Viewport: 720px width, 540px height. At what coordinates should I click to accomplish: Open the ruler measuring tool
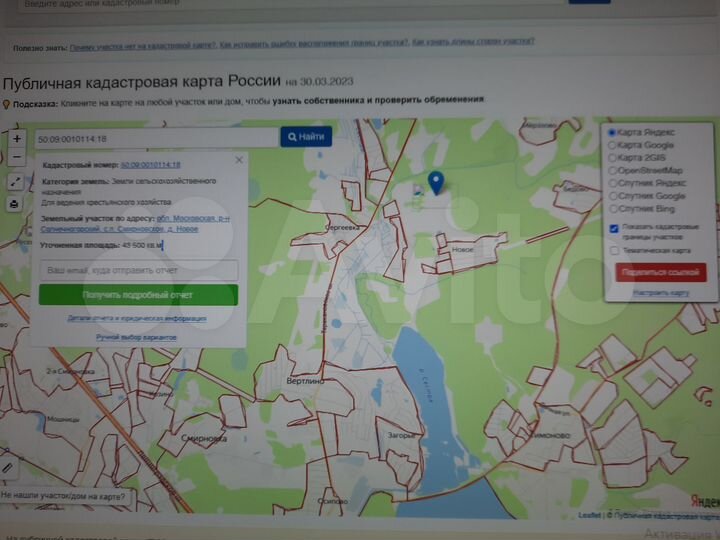click(8, 468)
